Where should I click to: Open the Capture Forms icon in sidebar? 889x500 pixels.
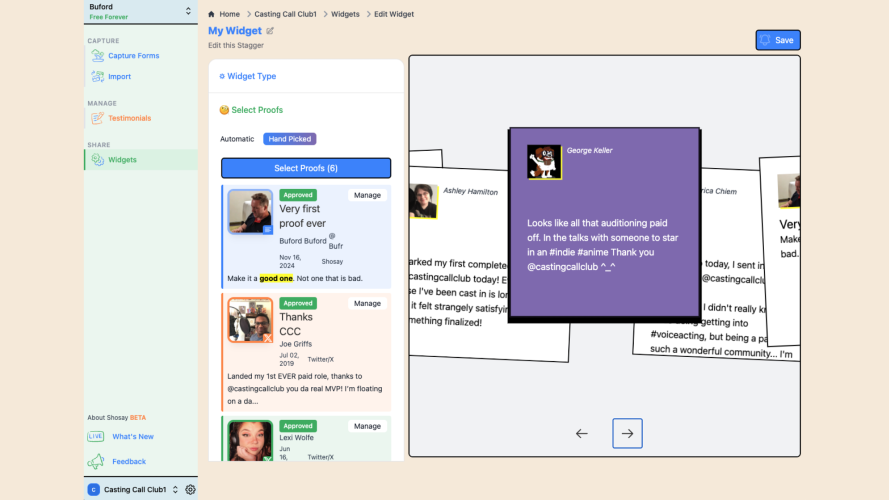coord(98,56)
